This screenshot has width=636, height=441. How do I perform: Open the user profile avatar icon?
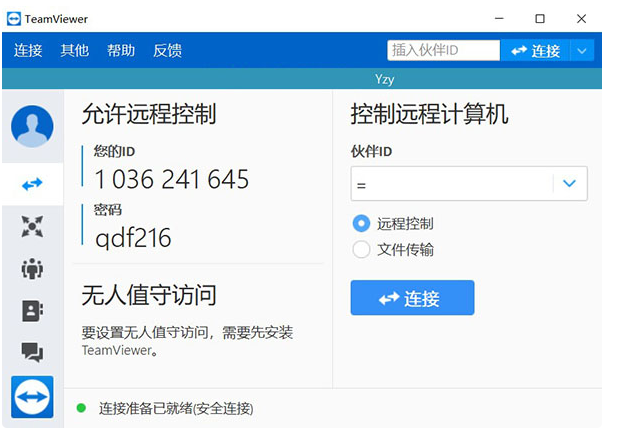point(32,126)
